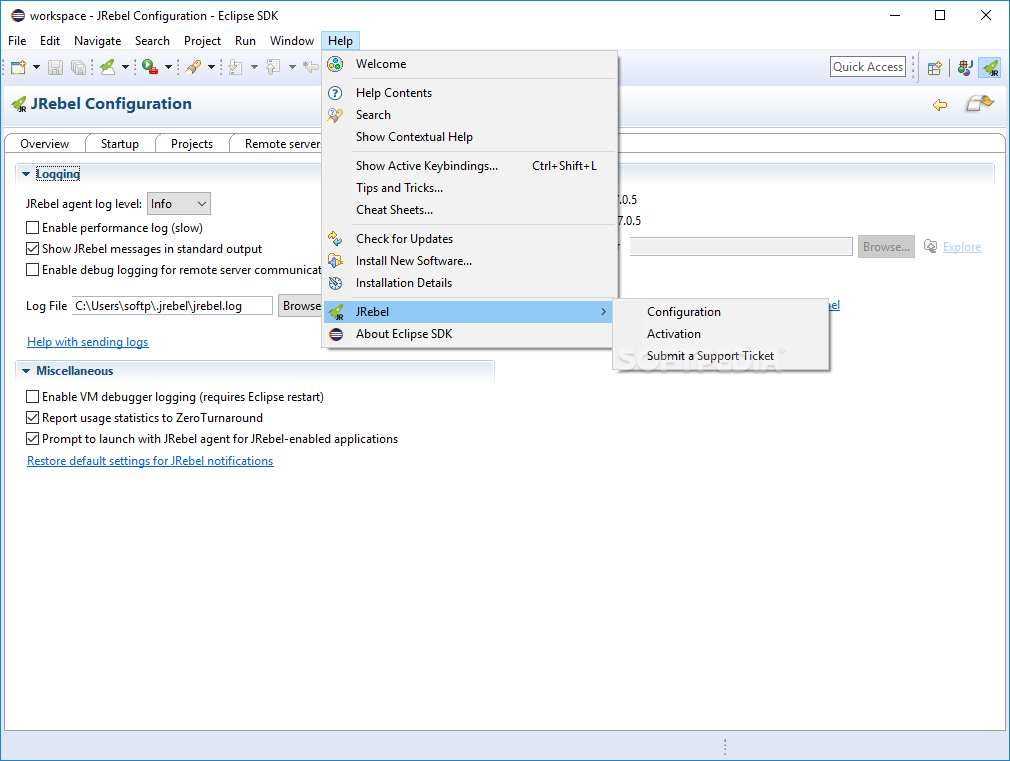Collapse the Miscellaneous section
This screenshot has height=761, width=1010.
(x=26, y=371)
